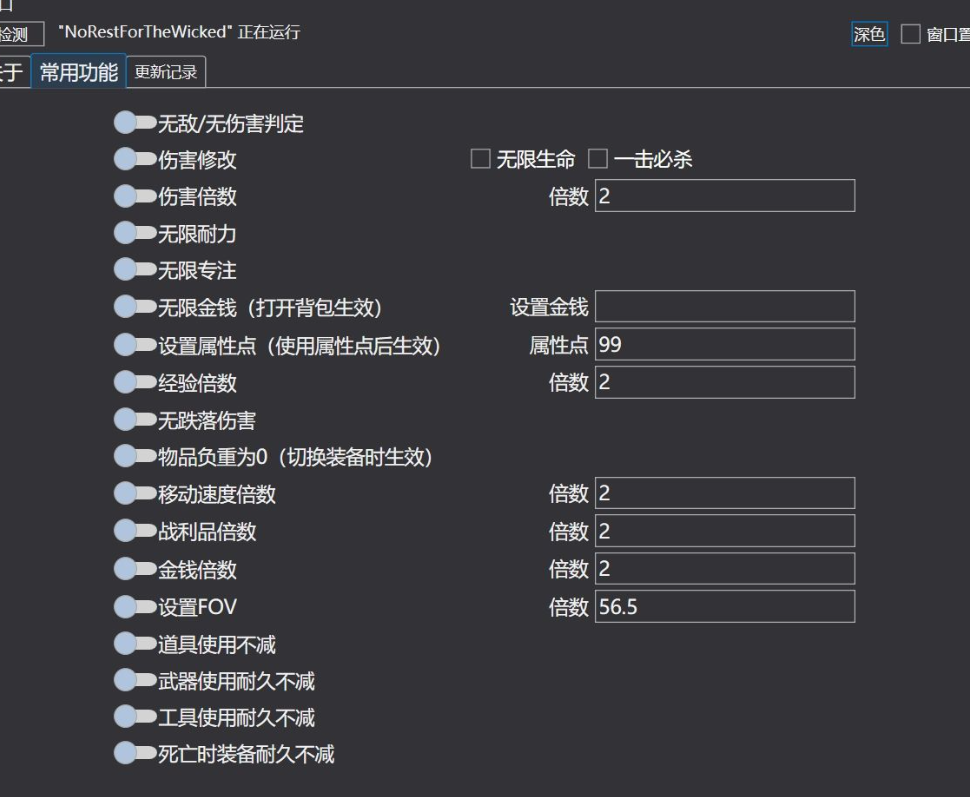Tick the 一击必杀 checkbox
Screen dimensions: 970x797
(x=598, y=159)
